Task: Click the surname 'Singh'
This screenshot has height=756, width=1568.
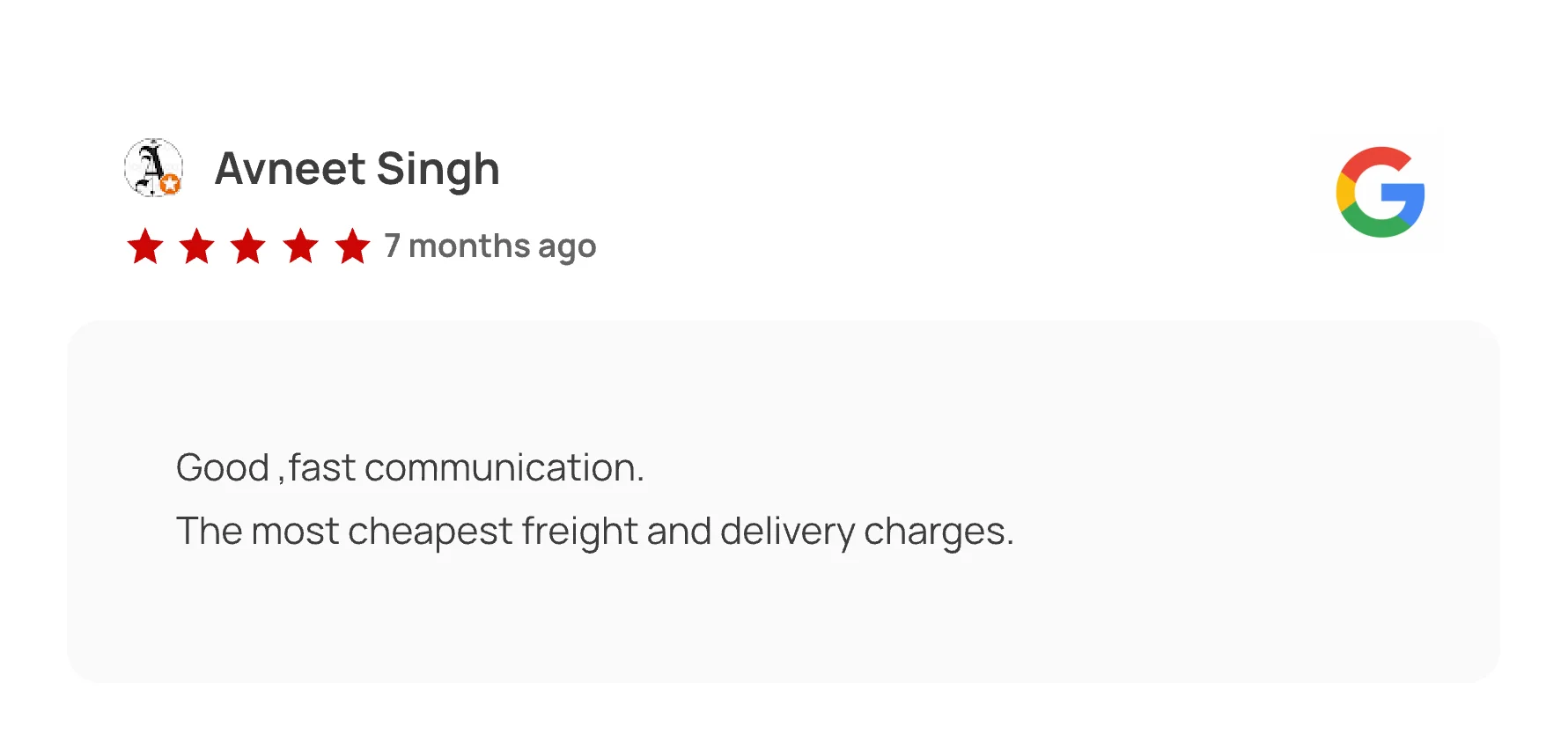Action: [x=438, y=169]
